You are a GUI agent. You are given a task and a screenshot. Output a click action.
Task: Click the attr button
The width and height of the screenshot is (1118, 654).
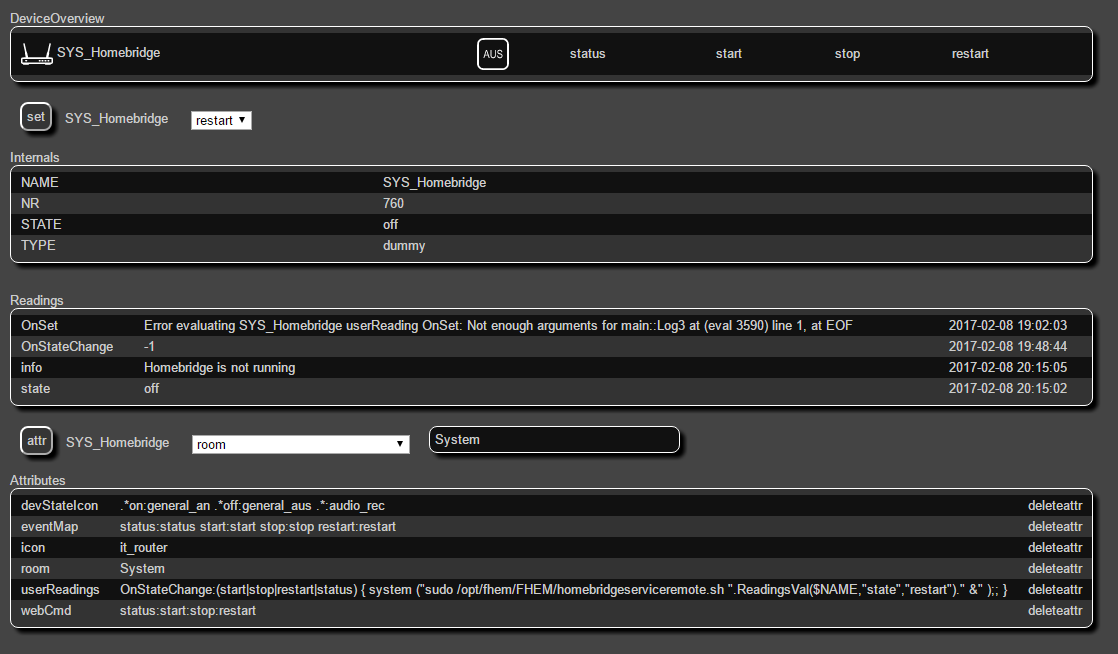click(x=36, y=441)
